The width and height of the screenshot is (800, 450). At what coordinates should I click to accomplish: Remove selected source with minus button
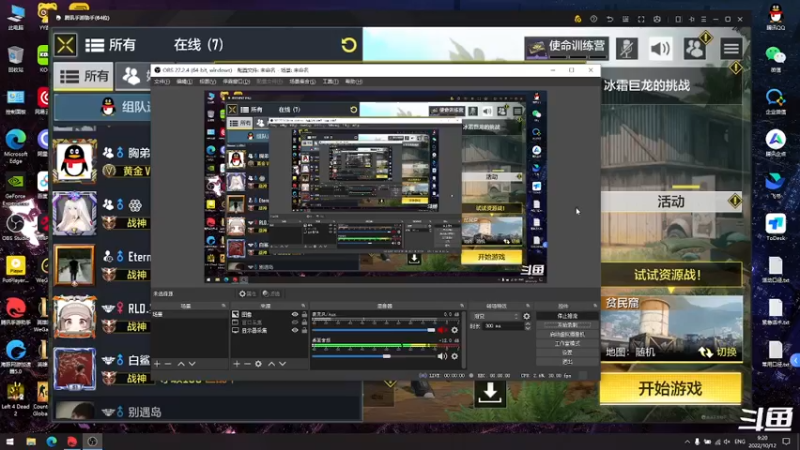coord(247,364)
